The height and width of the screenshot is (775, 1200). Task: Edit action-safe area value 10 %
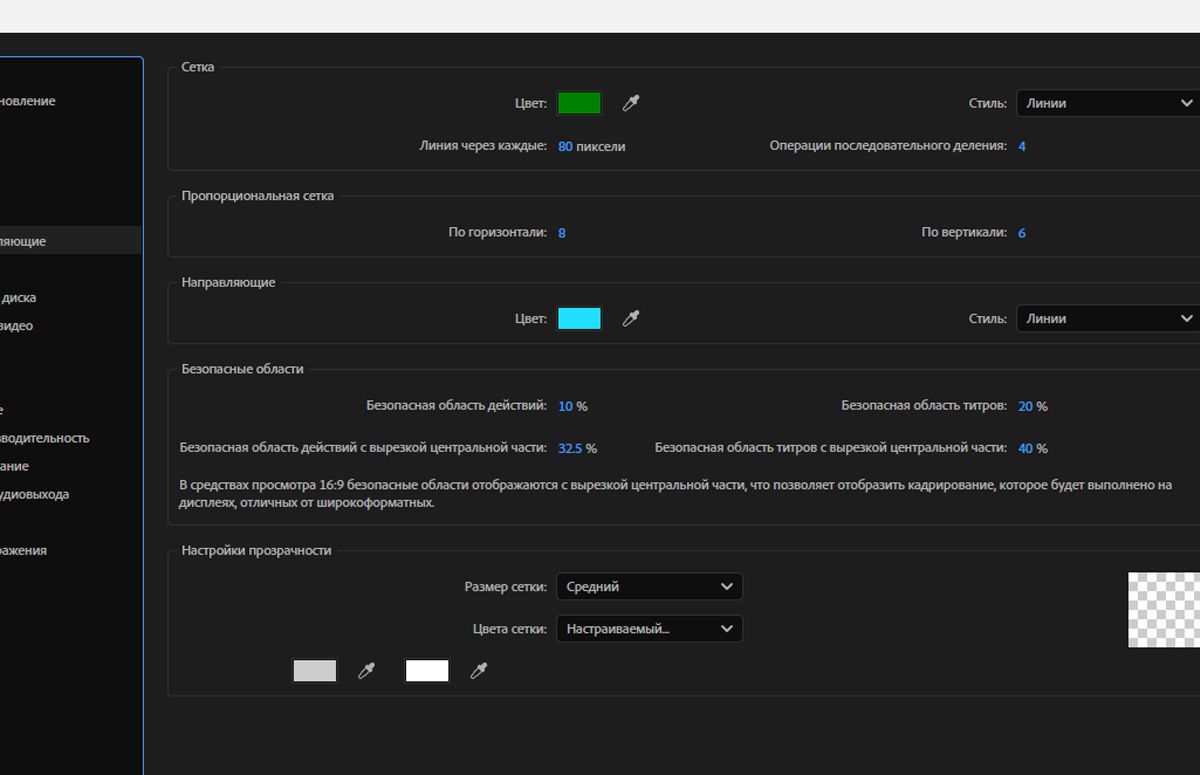[566, 406]
